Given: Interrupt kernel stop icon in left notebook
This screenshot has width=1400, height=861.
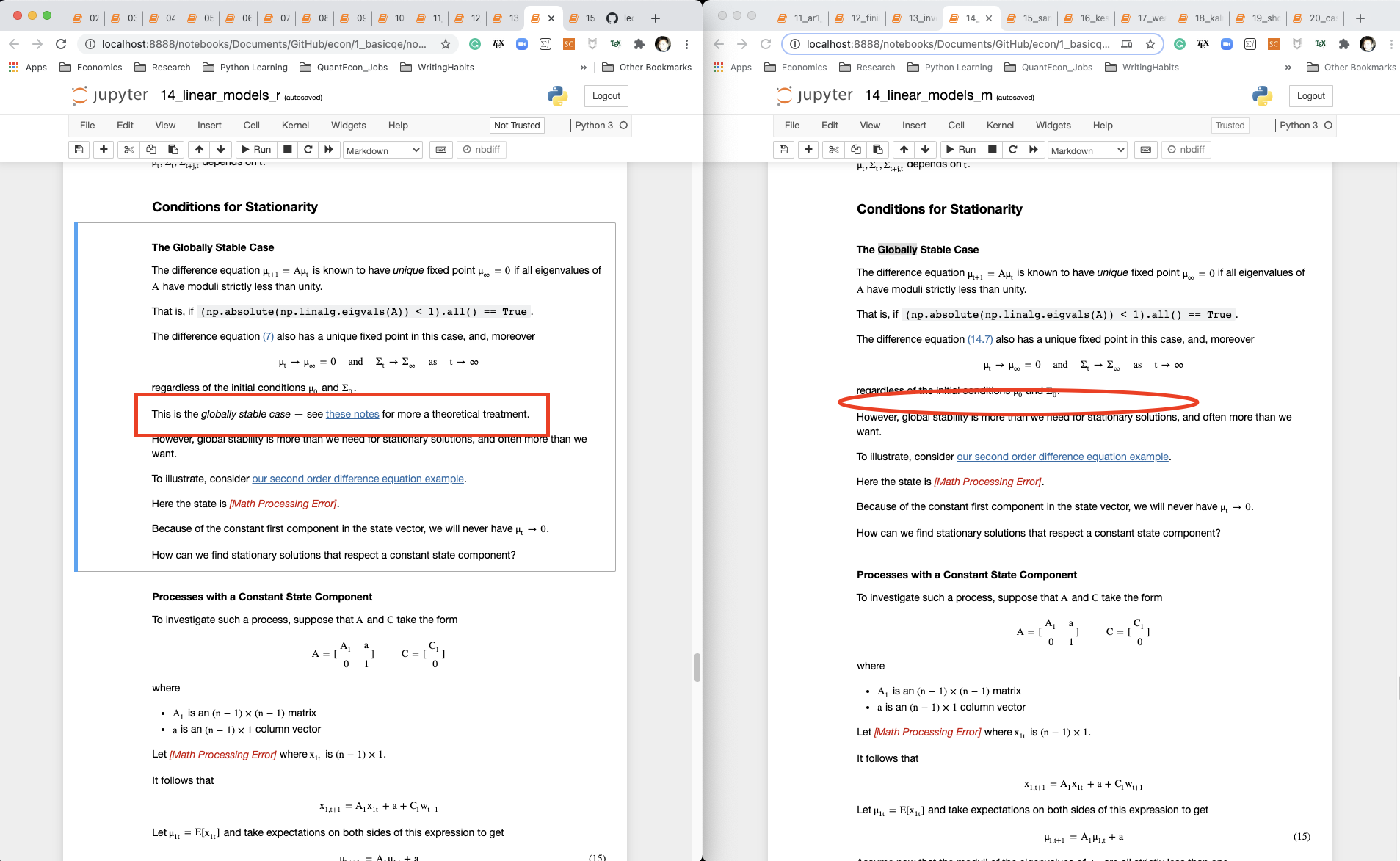Looking at the screenshot, I should click(288, 150).
